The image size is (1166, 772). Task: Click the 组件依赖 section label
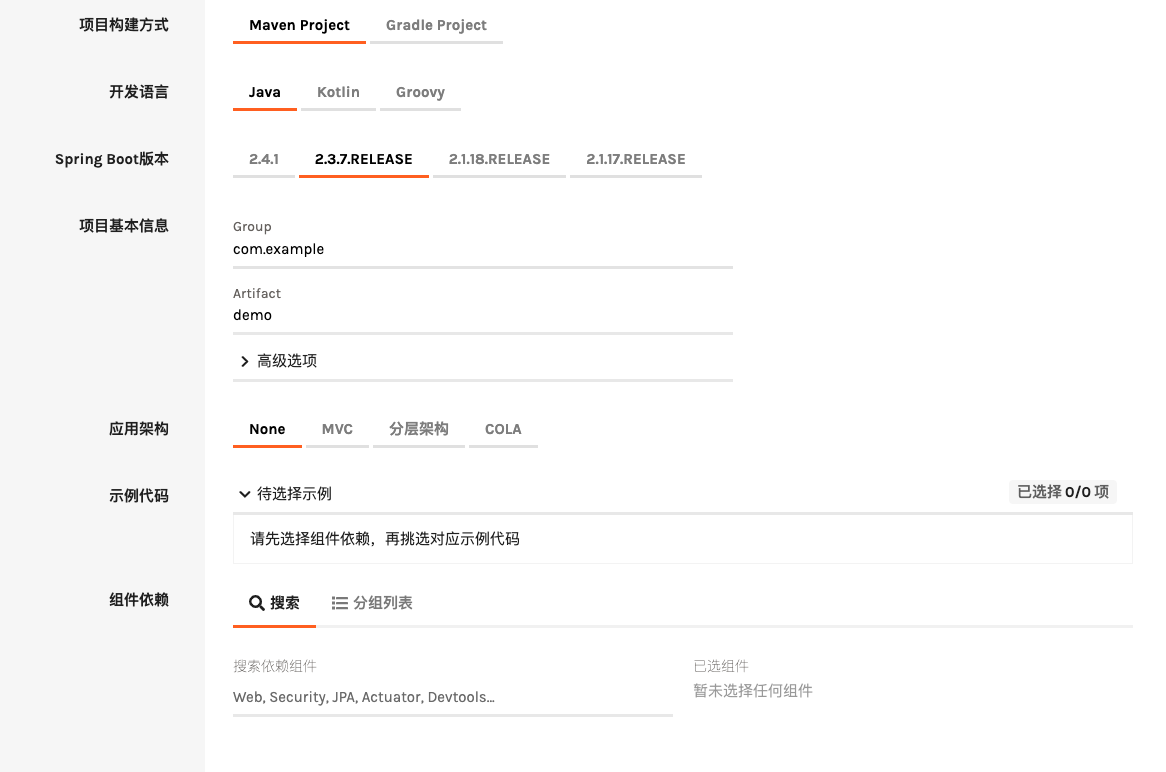coord(138,600)
